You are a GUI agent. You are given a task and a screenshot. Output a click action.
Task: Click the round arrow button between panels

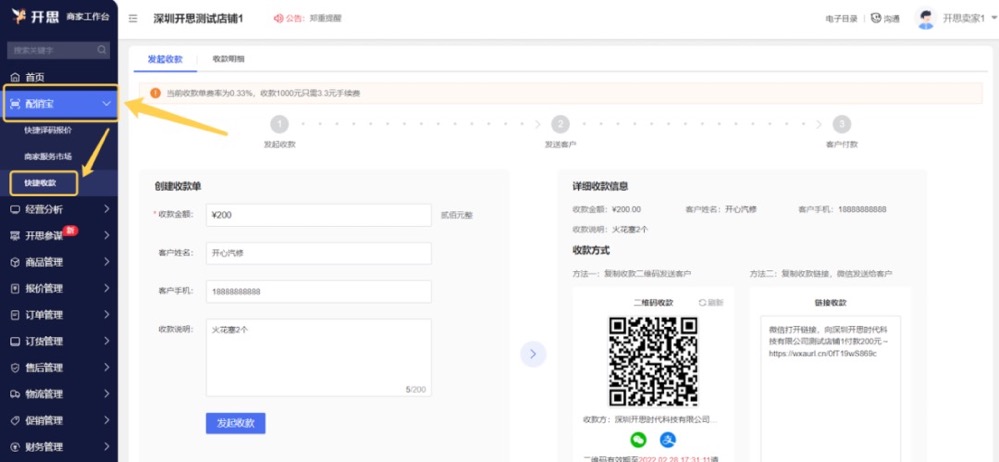click(x=533, y=354)
